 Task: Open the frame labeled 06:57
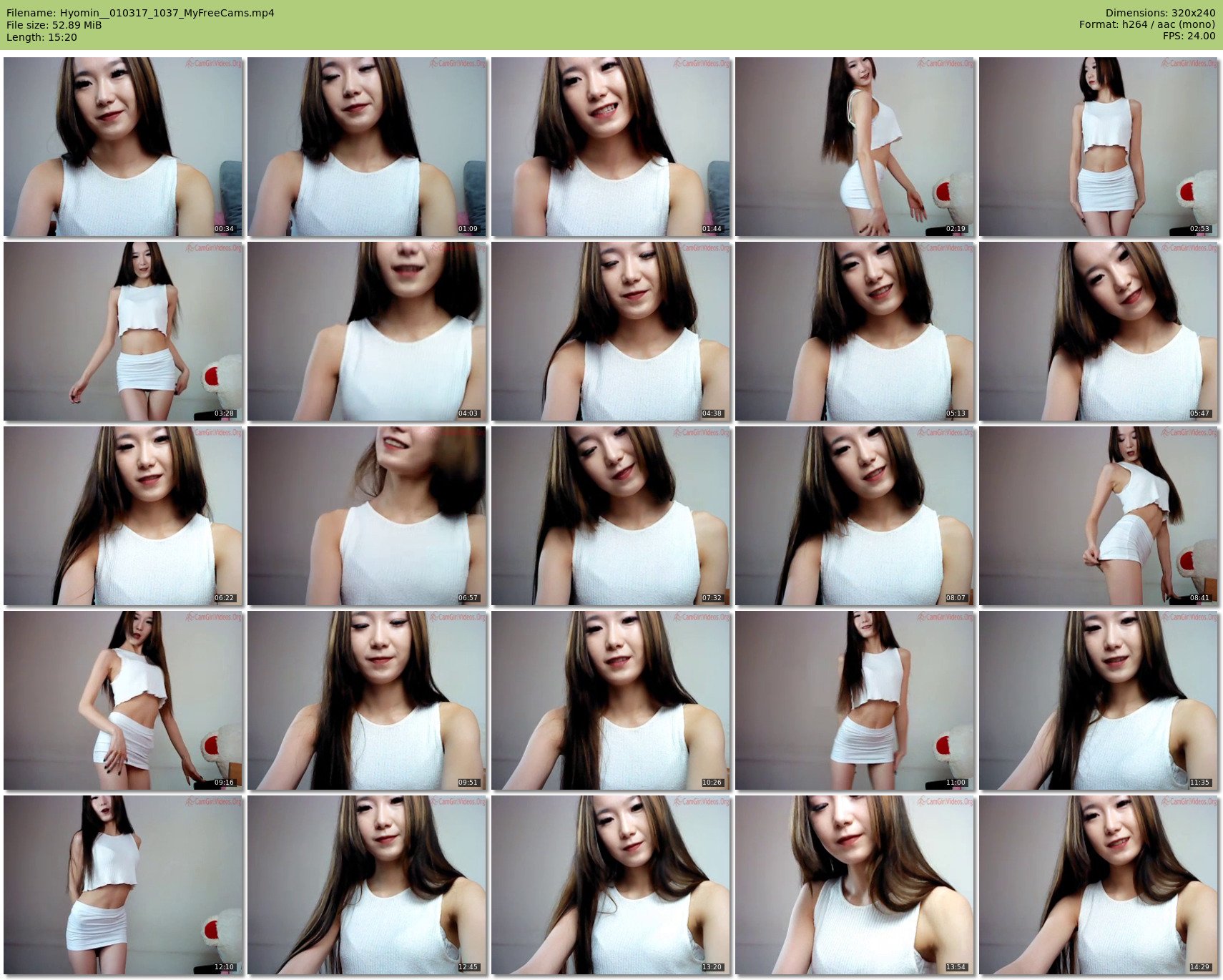coord(367,516)
